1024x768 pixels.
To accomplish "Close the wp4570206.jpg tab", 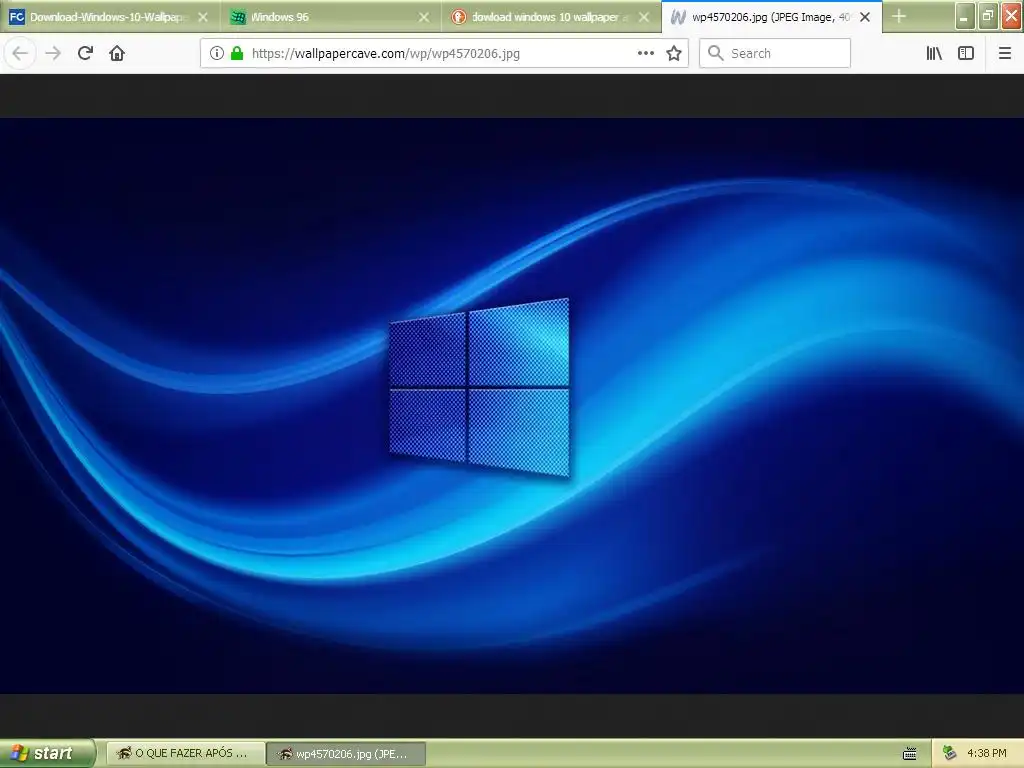I will tap(865, 17).
